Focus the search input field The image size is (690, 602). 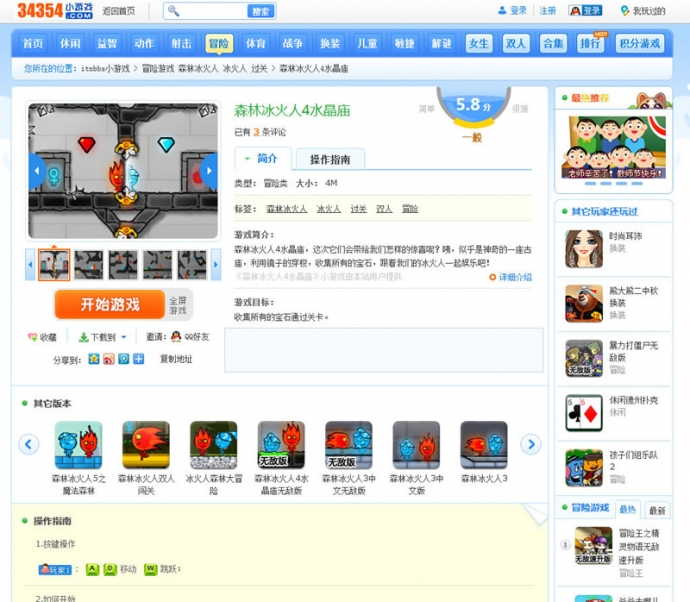point(213,11)
